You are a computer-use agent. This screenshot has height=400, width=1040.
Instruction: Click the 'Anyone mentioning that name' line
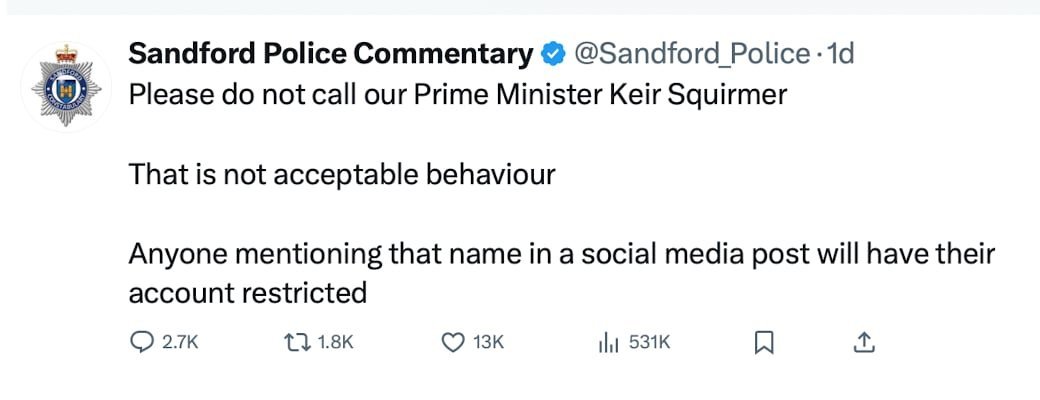tap(562, 255)
